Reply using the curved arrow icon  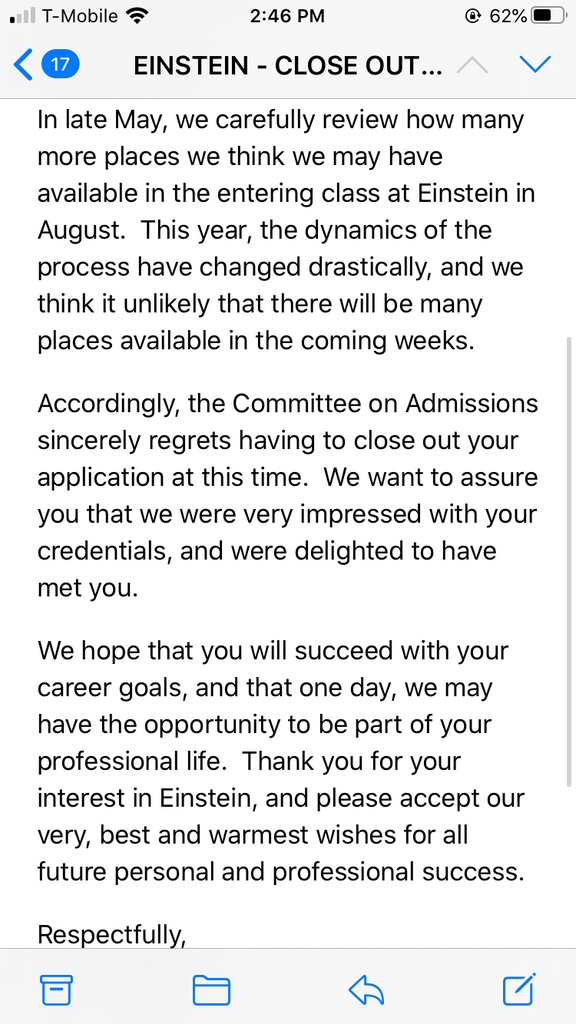pyautogui.click(x=366, y=989)
